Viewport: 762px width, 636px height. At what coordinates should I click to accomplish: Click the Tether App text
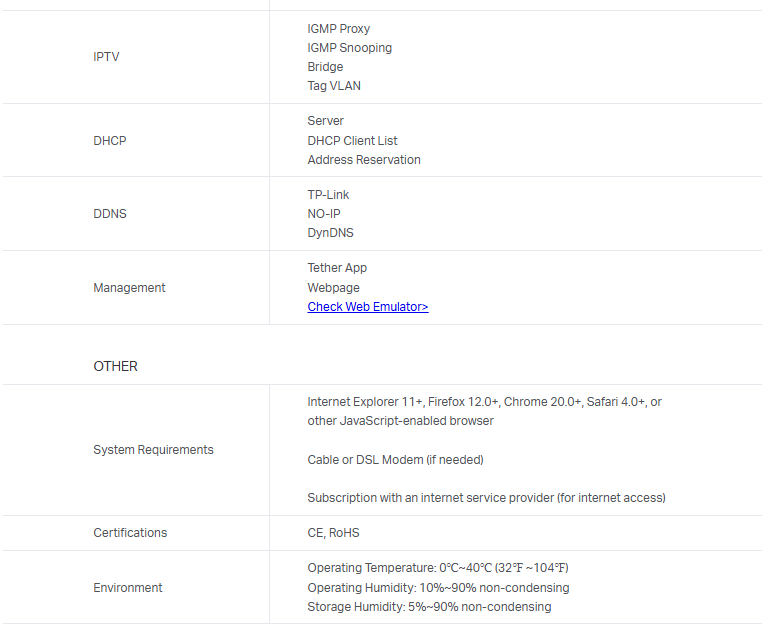tap(337, 268)
